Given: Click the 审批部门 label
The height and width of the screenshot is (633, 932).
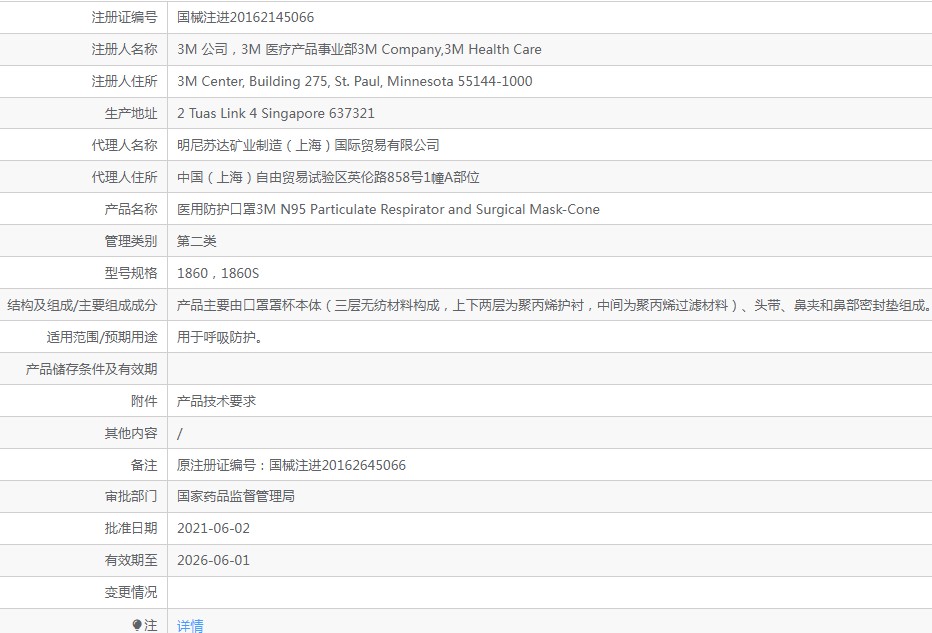Looking at the screenshot, I should click(131, 496).
